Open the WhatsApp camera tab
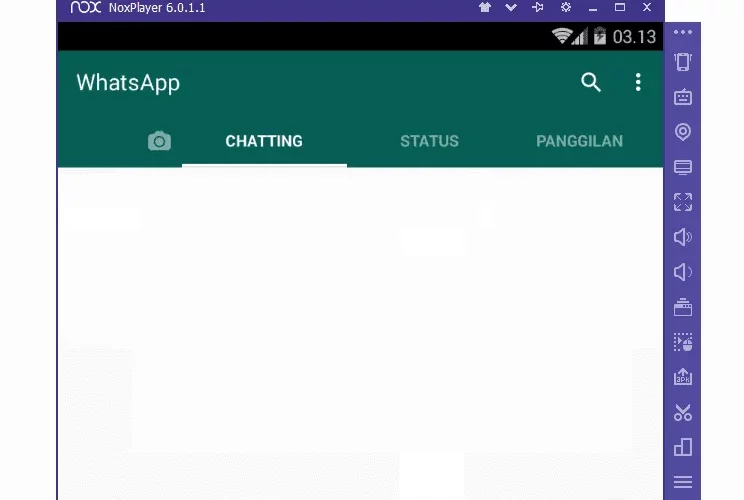Image resolution: width=744 pixels, height=500 pixels. (159, 141)
